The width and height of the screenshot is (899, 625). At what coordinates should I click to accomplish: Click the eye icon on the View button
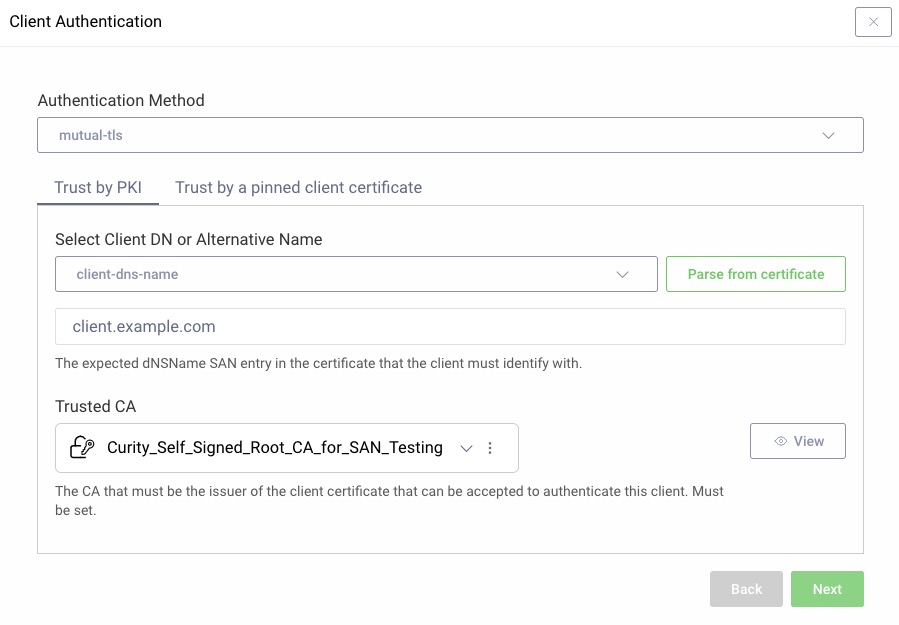tap(782, 440)
